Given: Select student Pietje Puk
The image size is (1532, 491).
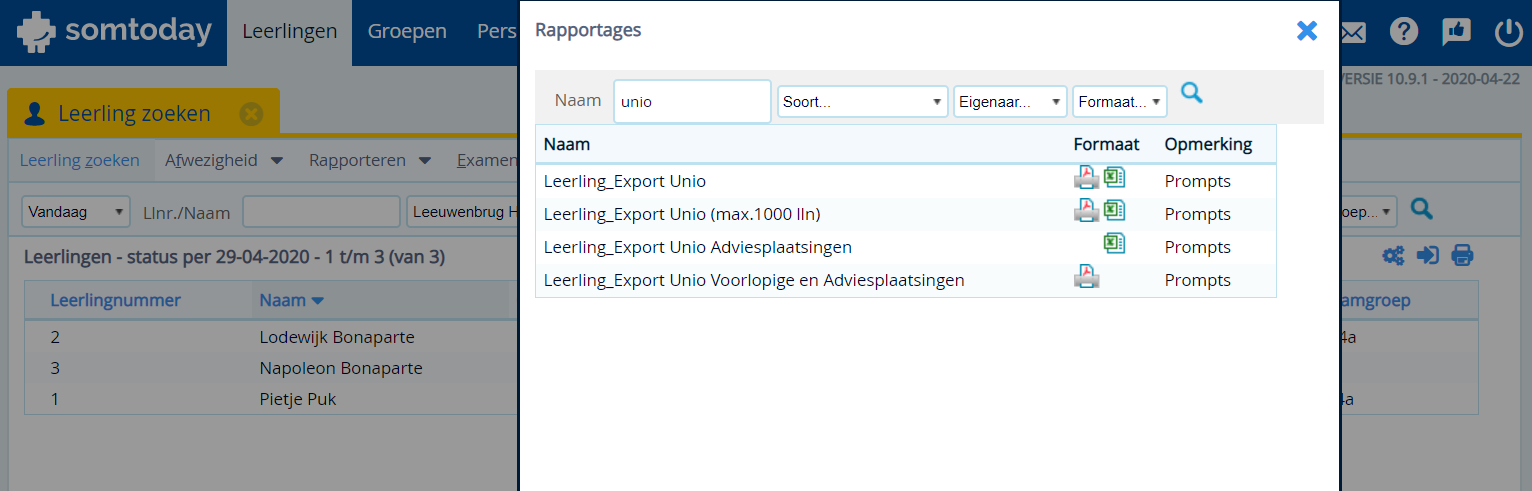Looking at the screenshot, I should (x=298, y=399).
